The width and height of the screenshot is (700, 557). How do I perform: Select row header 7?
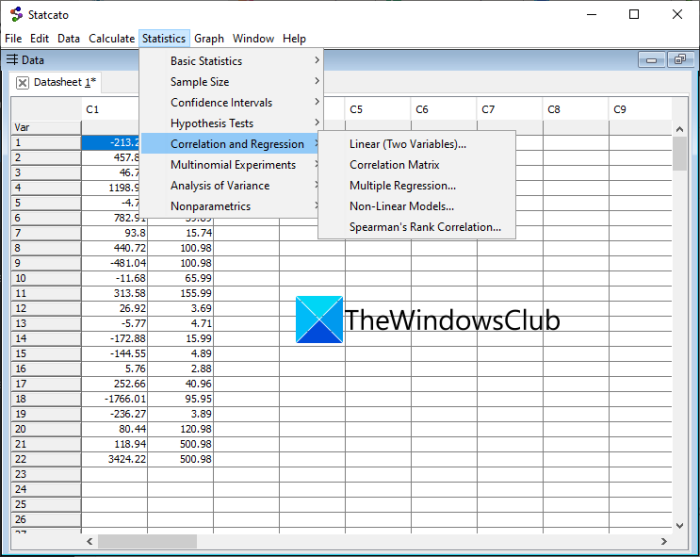46,233
